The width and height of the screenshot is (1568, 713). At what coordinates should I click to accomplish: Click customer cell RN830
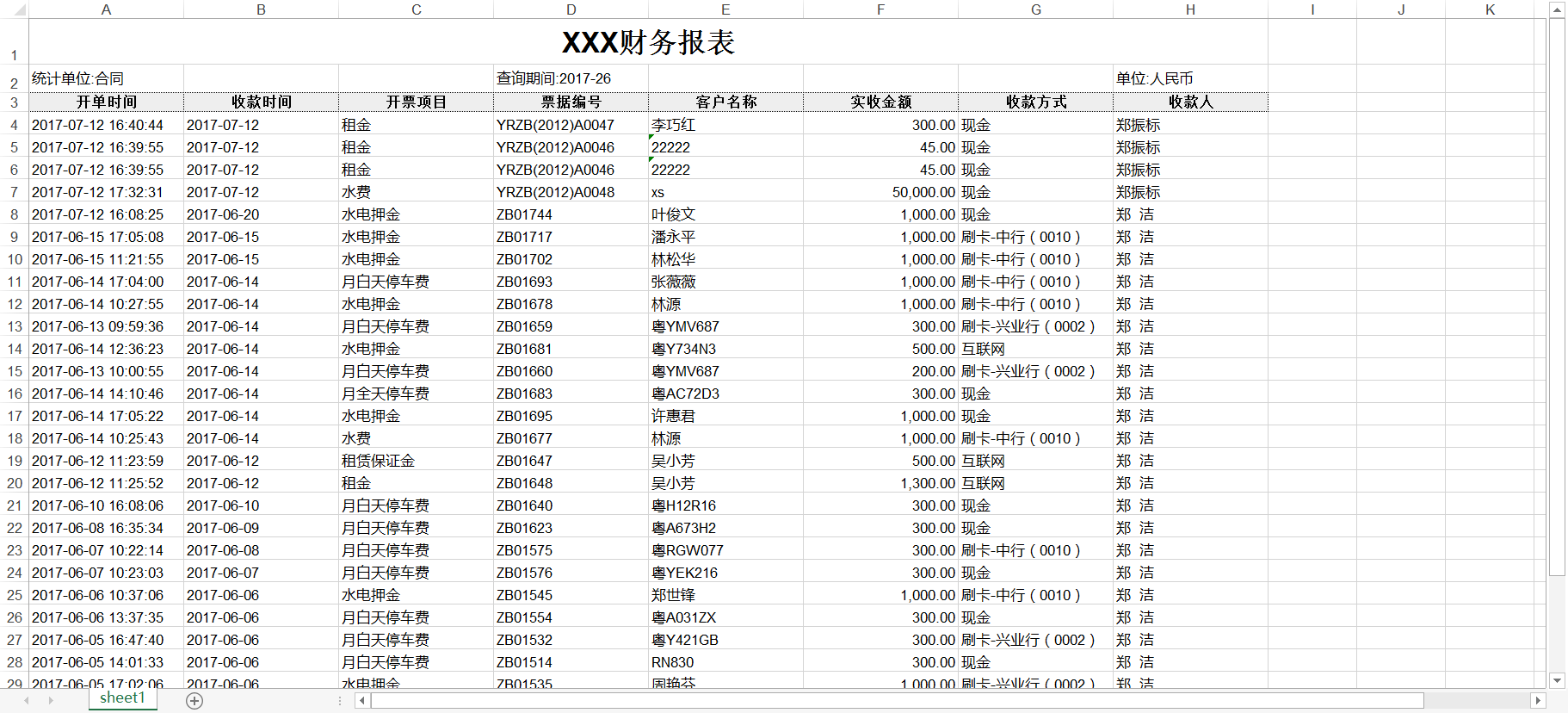pos(725,662)
